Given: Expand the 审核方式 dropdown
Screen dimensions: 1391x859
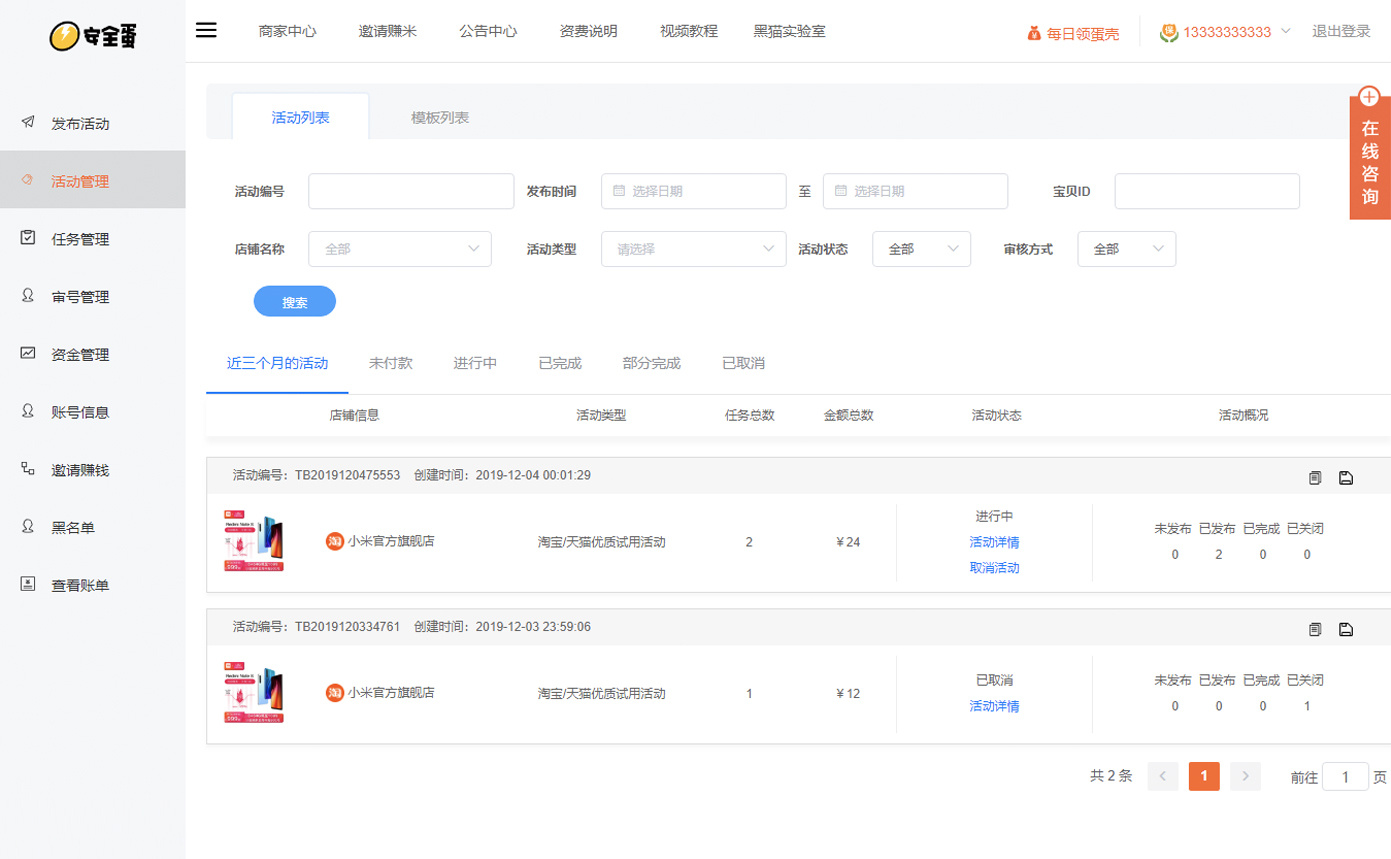Looking at the screenshot, I should pos(1126,249).
